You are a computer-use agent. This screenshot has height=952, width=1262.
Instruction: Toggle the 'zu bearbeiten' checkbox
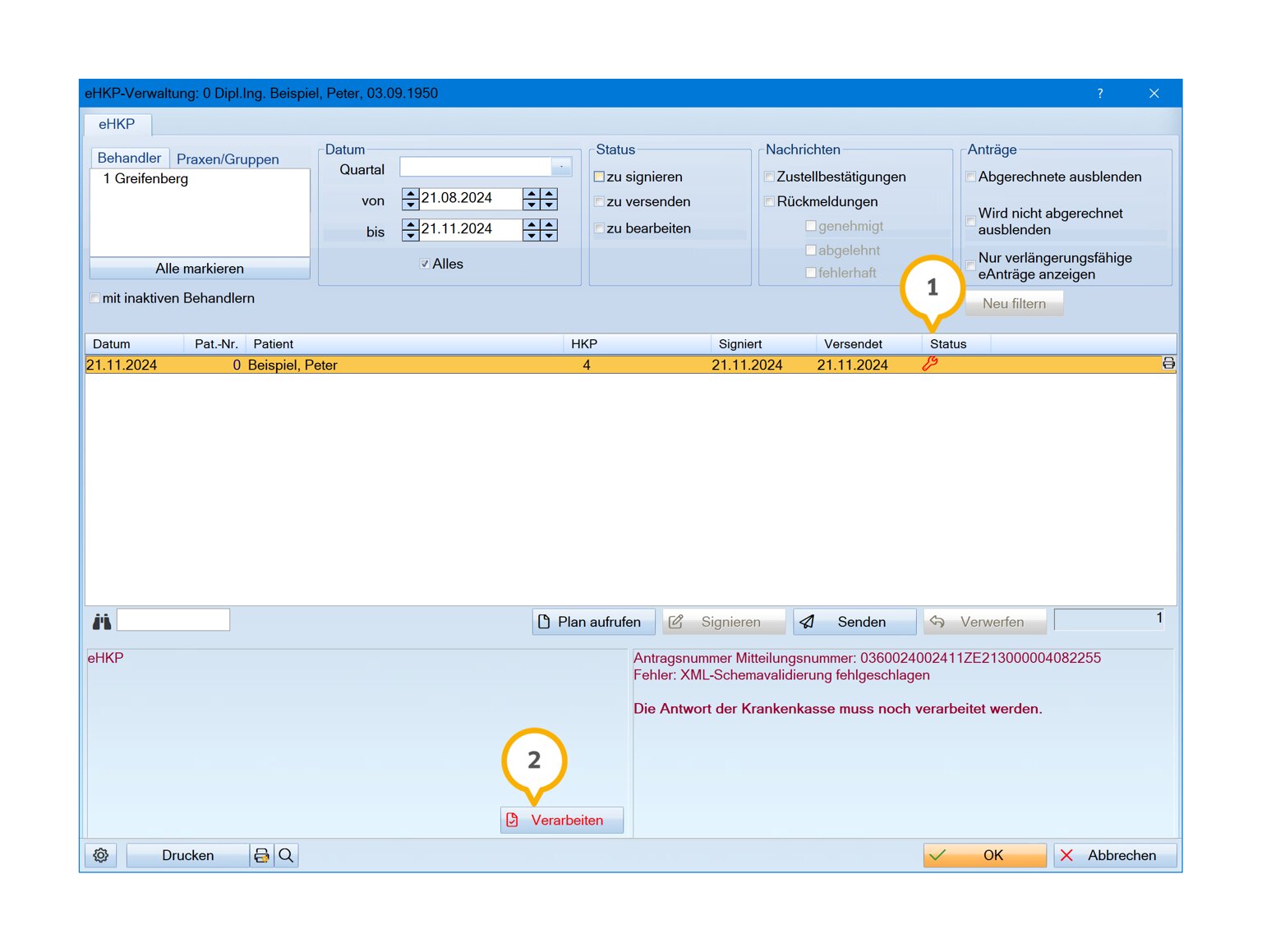click(x=599, y=228)
